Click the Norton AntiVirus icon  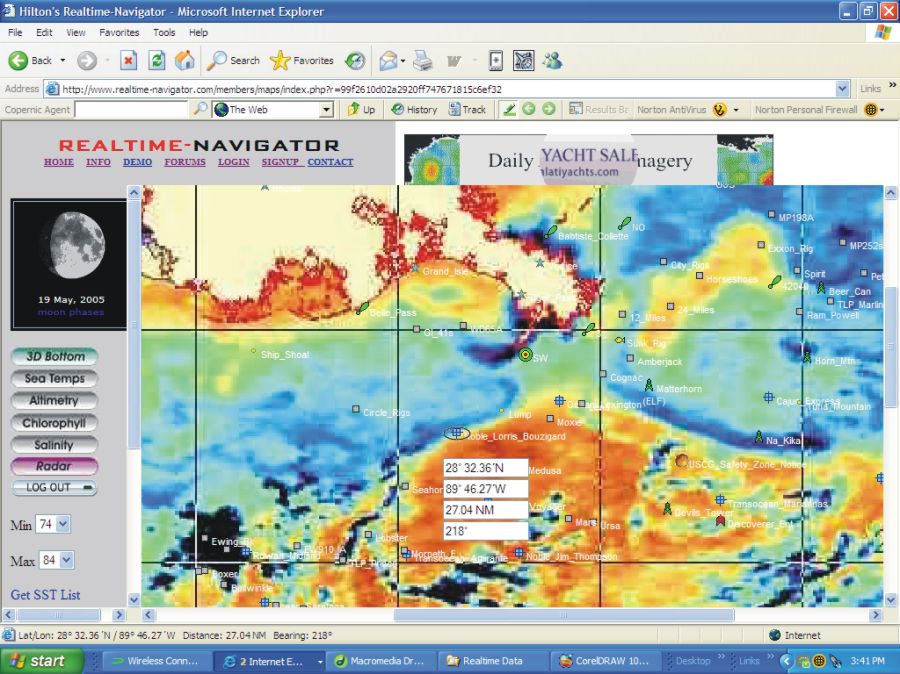719,109
